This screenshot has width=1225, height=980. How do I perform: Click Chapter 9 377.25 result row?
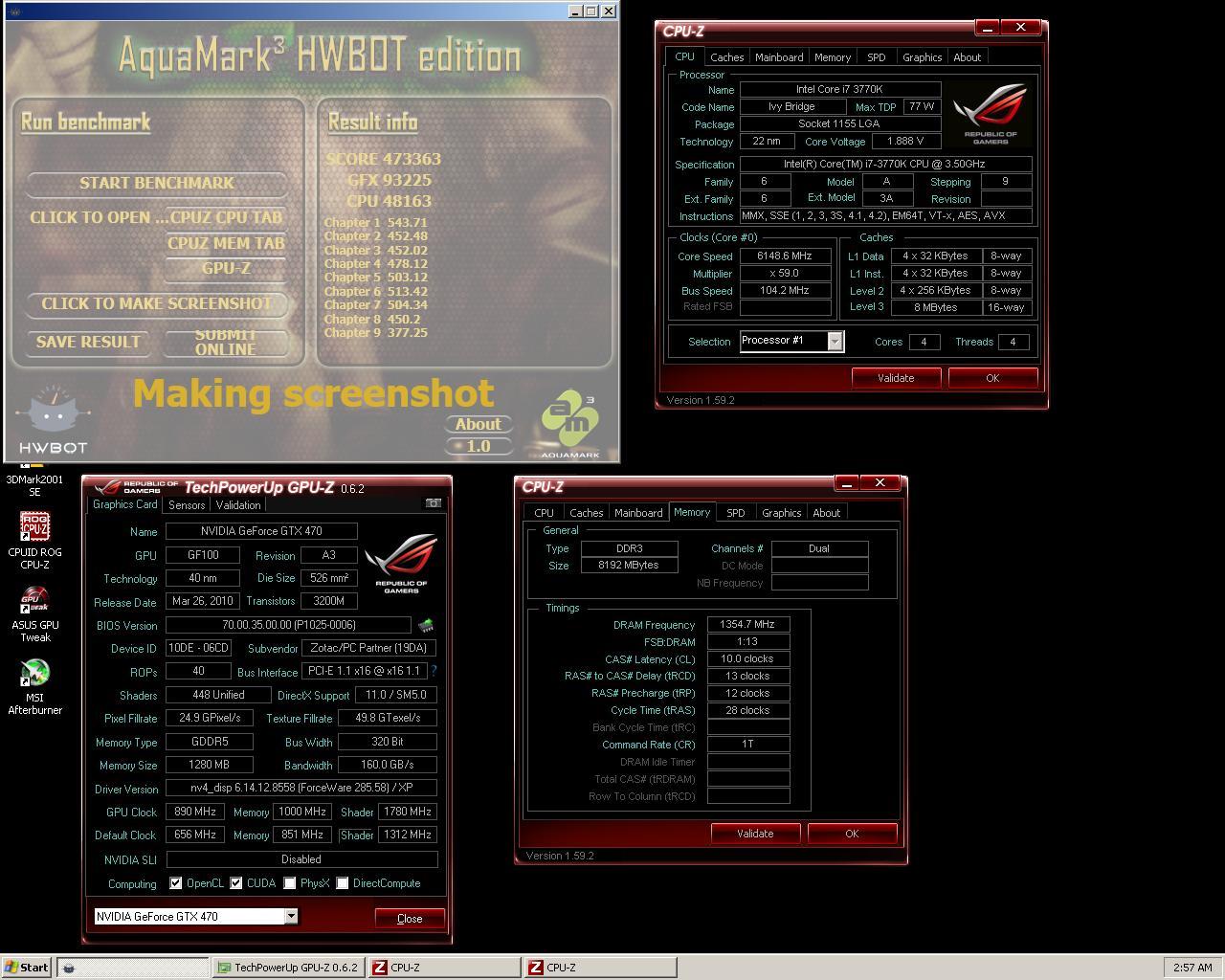(x=376, y=333)
